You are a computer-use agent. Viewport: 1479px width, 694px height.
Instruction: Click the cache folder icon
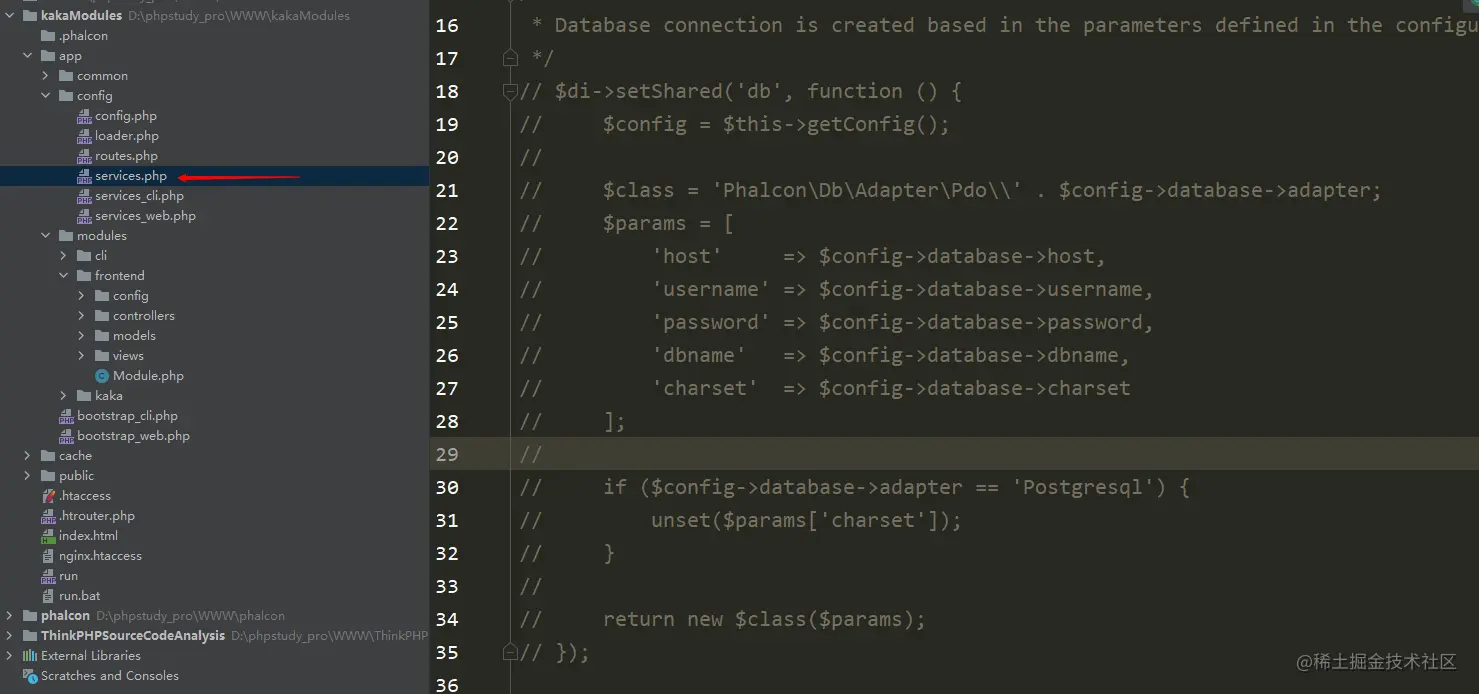(x=48, y=456)
